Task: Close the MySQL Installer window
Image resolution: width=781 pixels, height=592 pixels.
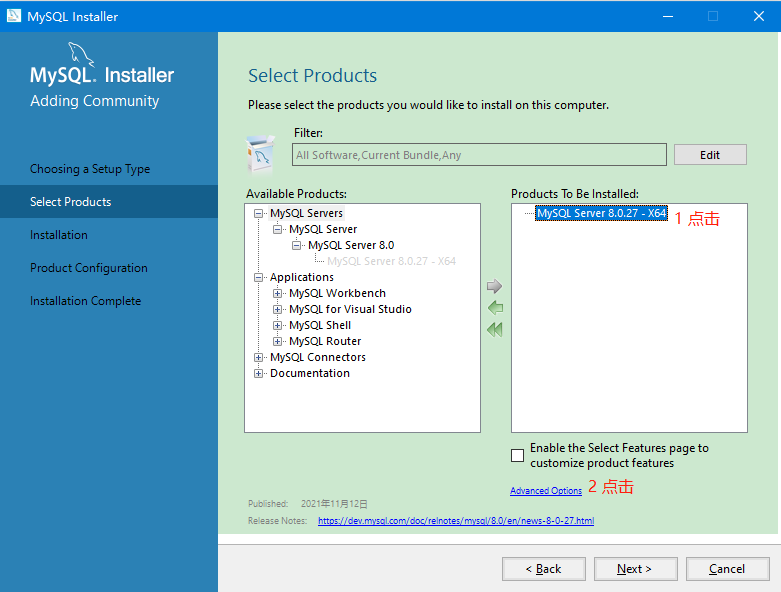Action: click(759, 16)
